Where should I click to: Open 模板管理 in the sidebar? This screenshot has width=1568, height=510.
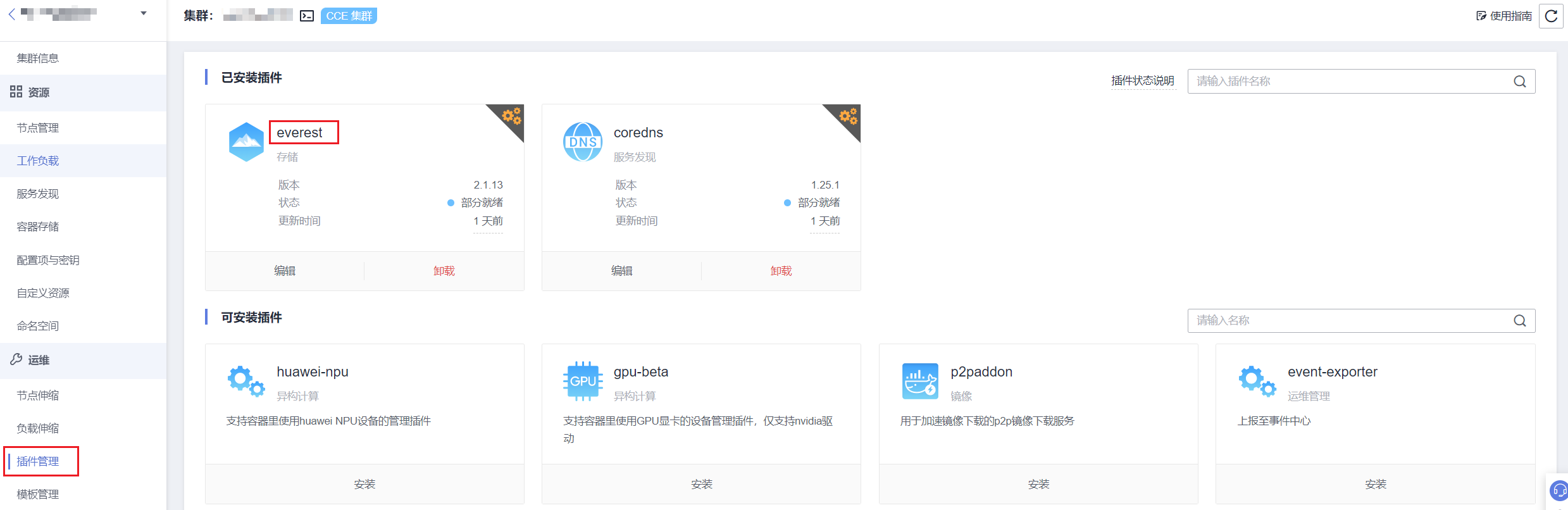click(x=38, y=494)
